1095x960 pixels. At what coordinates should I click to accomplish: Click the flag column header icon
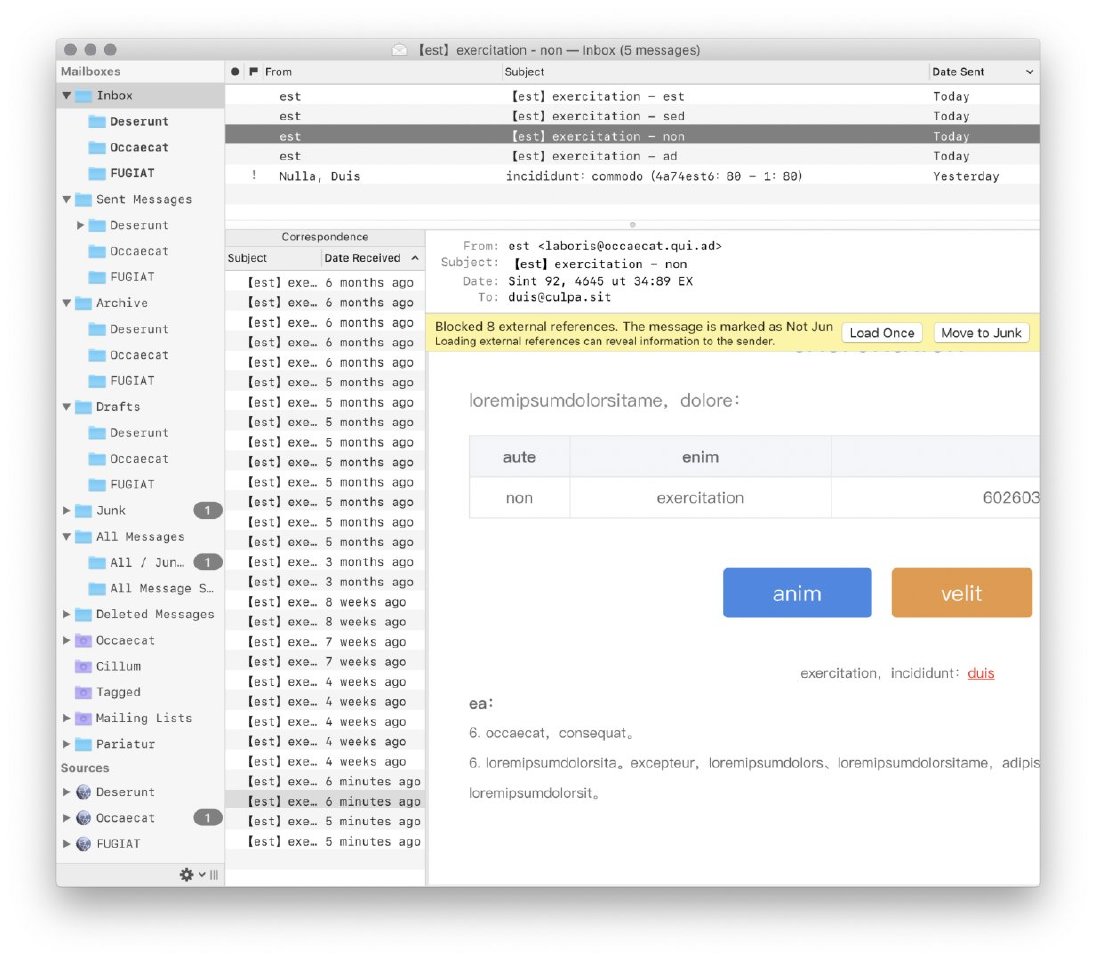point(253,72)
